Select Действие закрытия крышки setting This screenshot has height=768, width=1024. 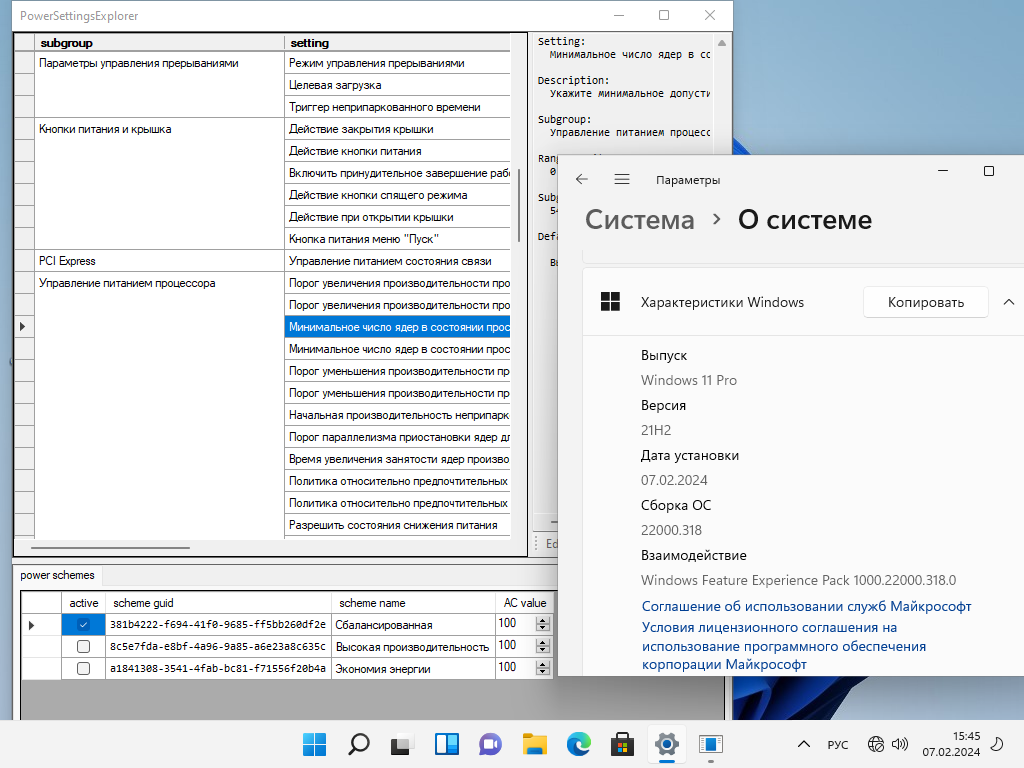coord(397,129)
